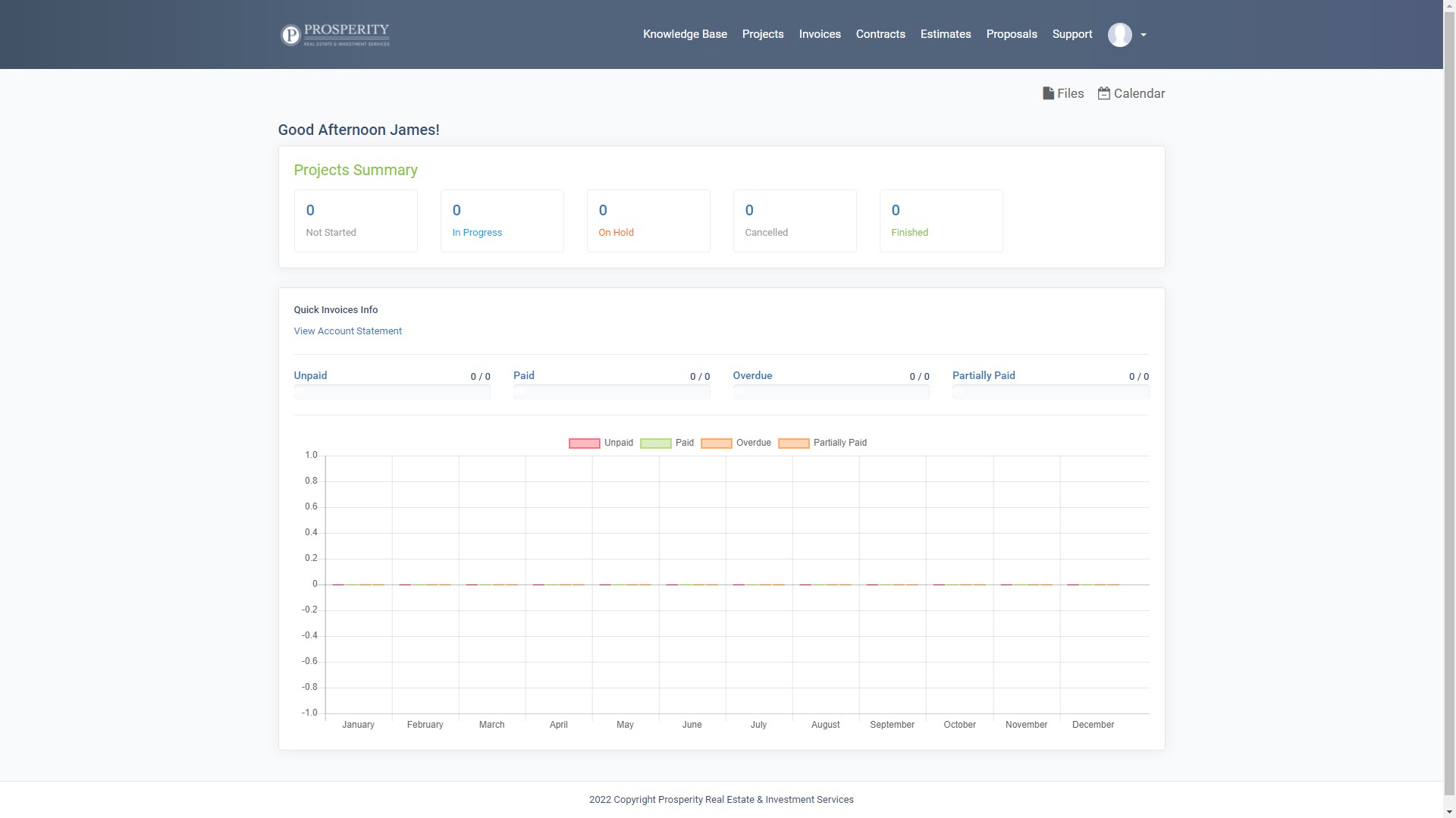Click the Prosperity logo in header
Image resolution: width=1456 pixels, height=818 pixels.
point(334,35)
